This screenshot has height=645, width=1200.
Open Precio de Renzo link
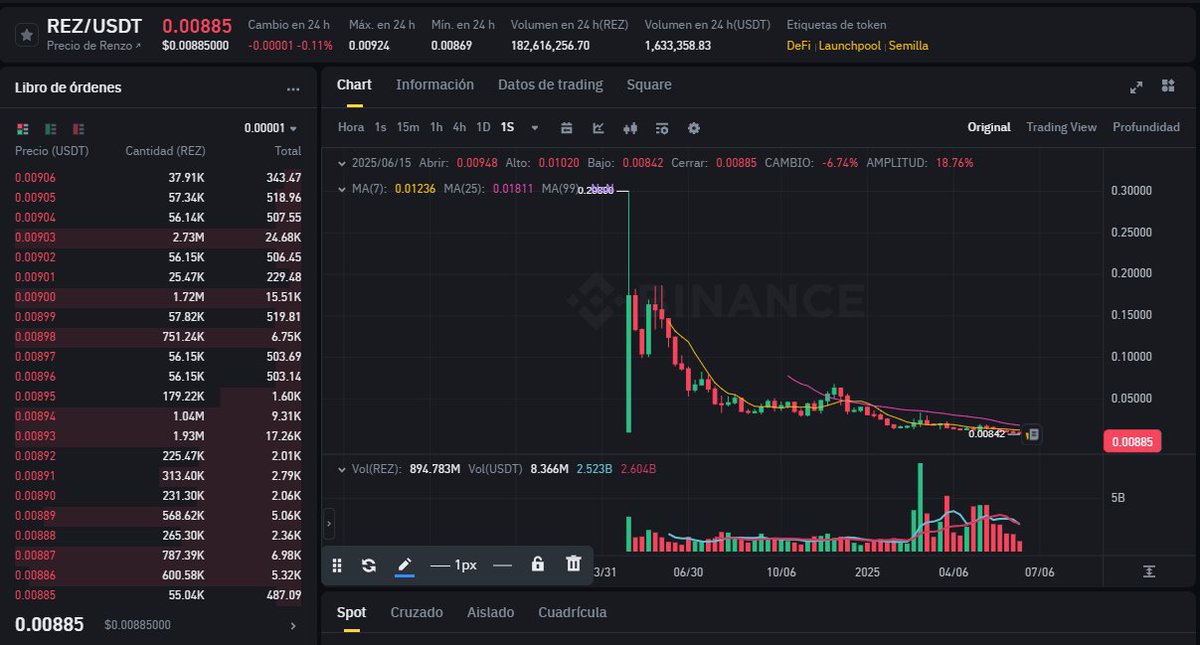(x=94, y=45)
